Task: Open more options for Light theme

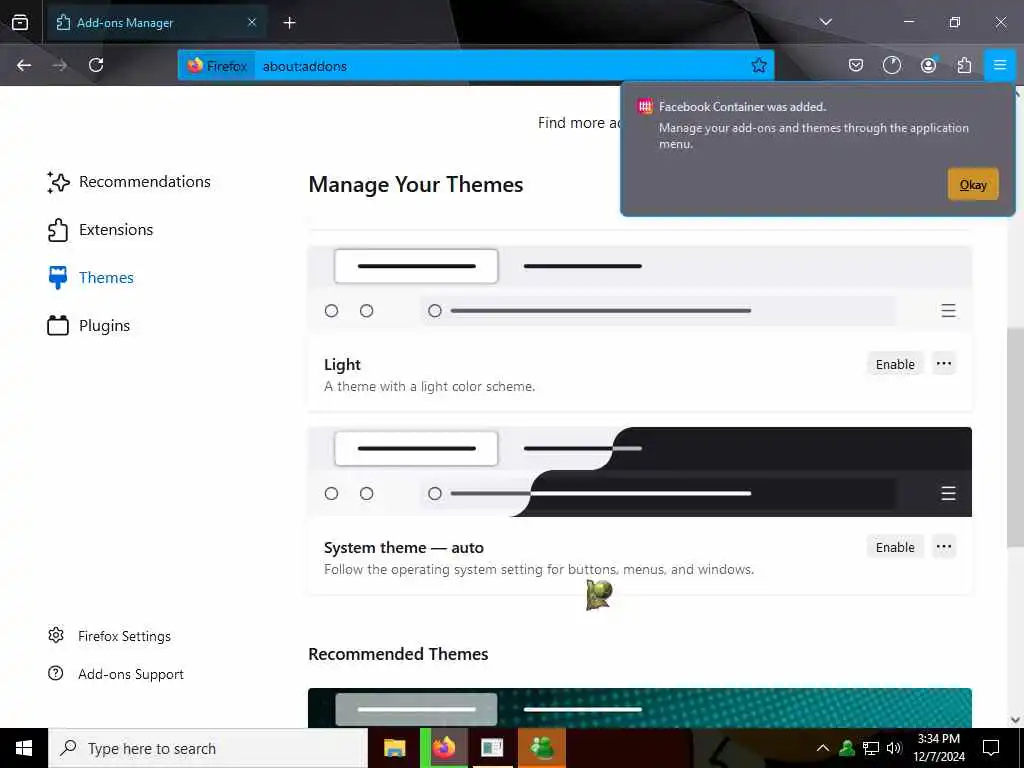Action: pos(944,363)
